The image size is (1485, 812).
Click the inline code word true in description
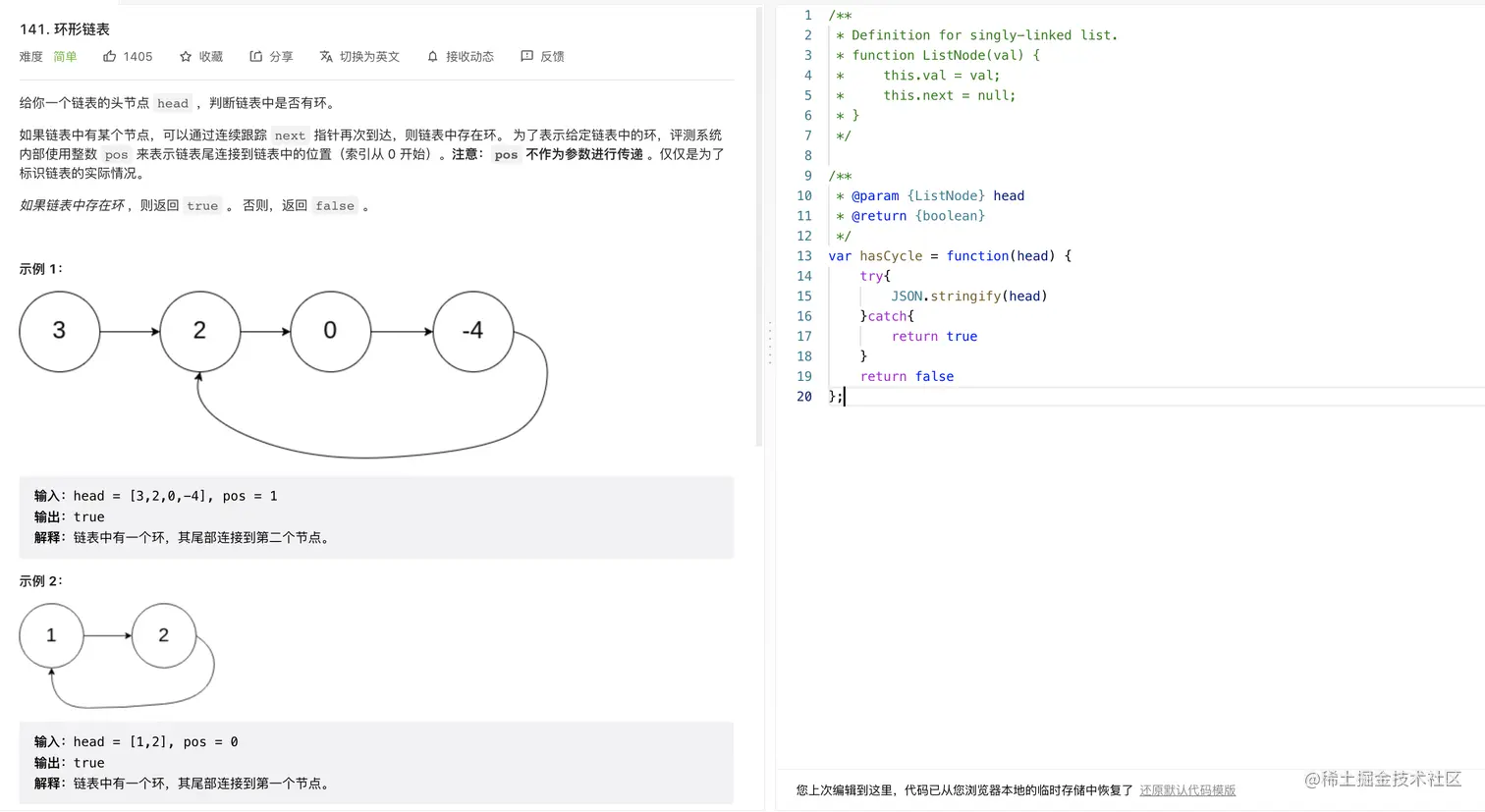tap(202, 206)
